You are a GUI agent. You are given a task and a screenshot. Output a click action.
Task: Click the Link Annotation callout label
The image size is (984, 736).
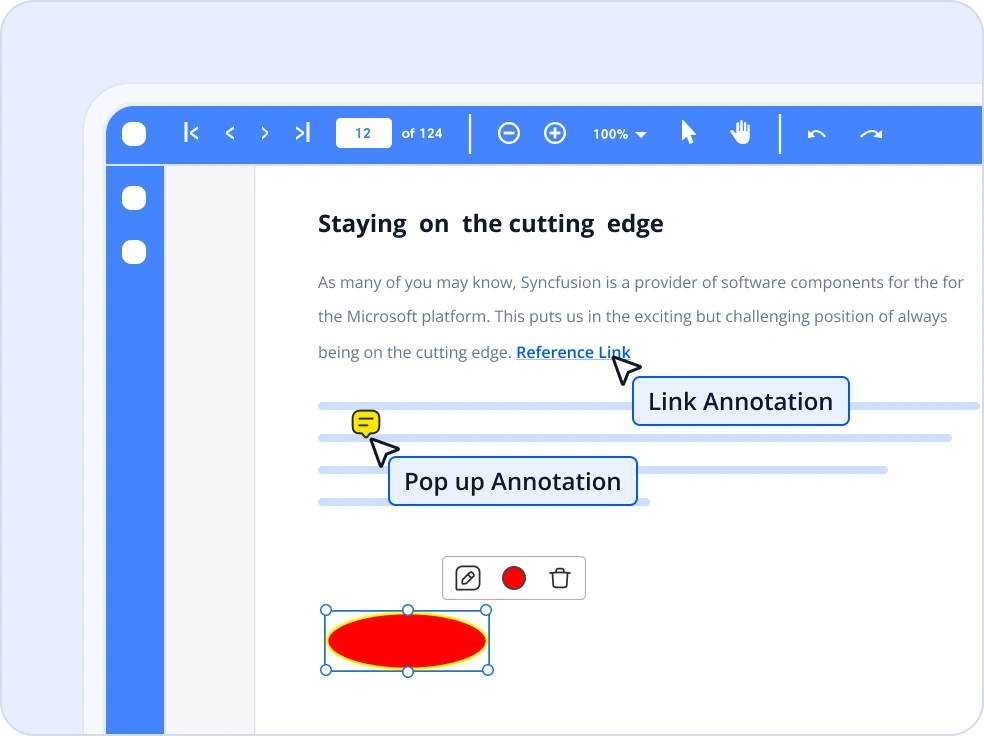tap(740, 401)
